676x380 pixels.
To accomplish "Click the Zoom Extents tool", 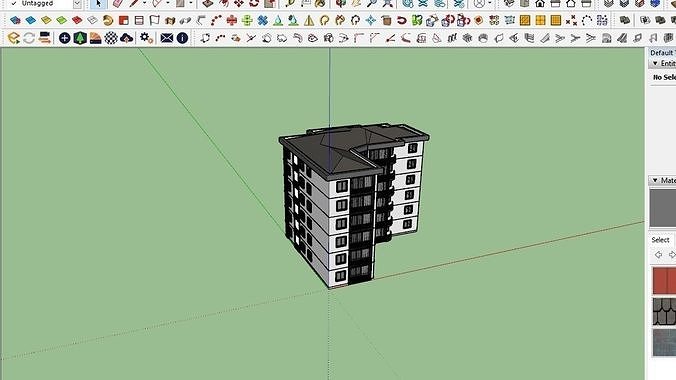I will point(388,4).
